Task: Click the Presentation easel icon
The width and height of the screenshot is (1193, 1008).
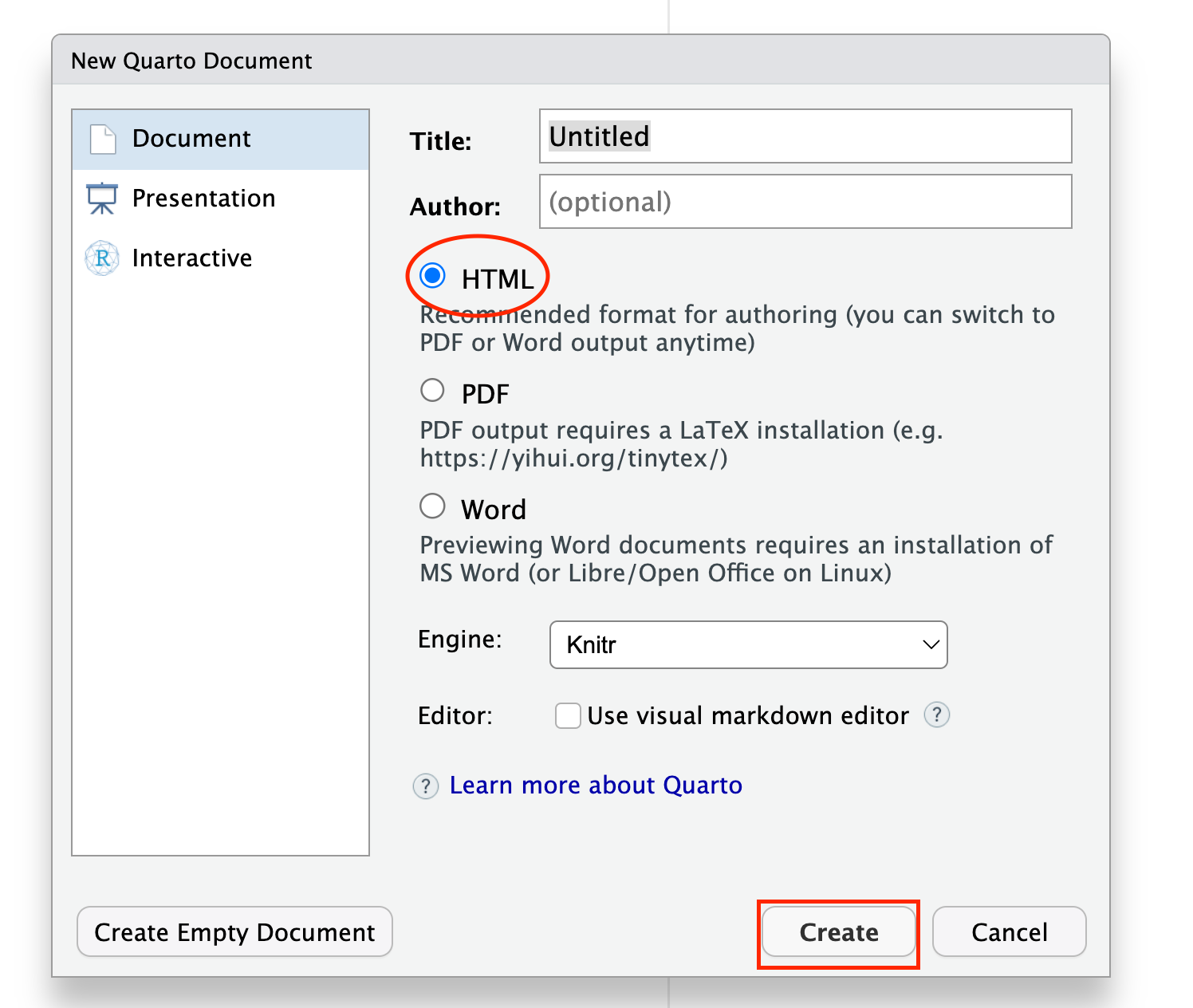Action: (x=102, y=199)
